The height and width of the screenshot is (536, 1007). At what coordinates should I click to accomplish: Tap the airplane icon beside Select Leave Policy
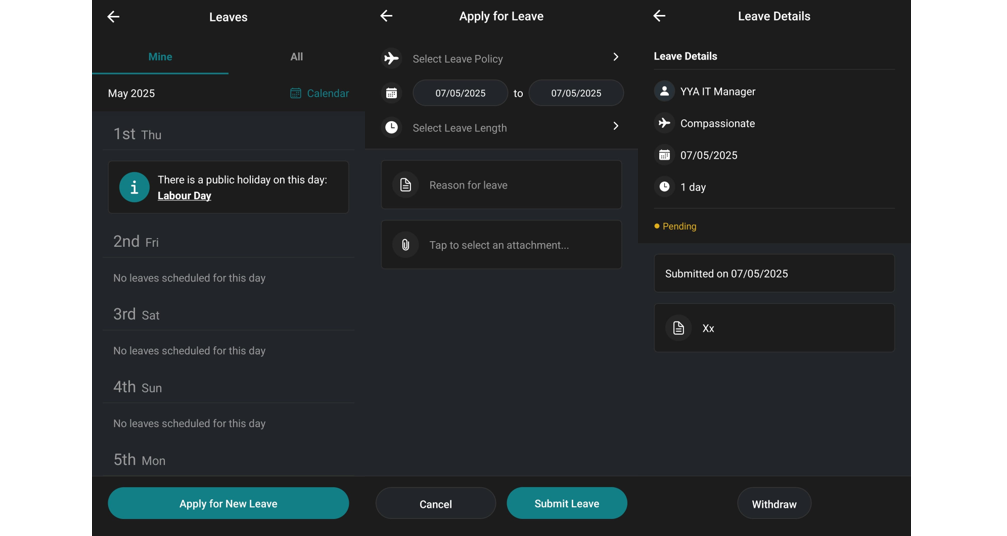click(x=391, y=58)
